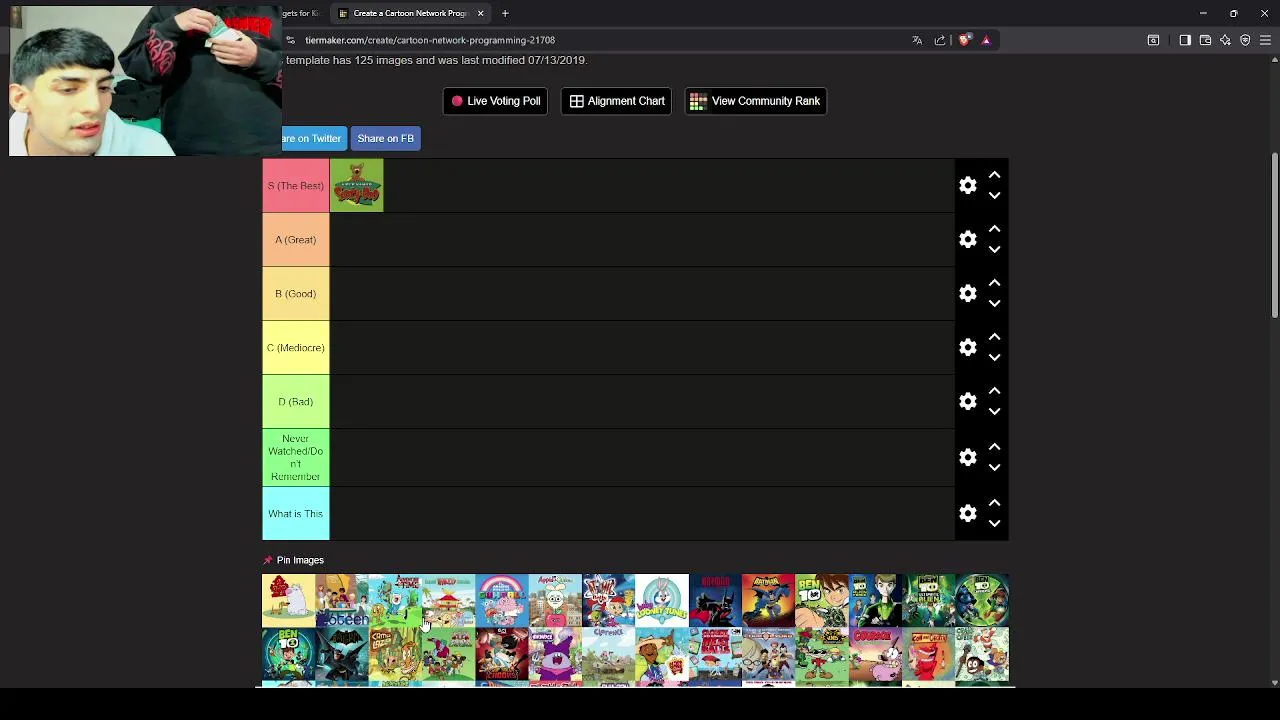Image resolution: width=1280 pixels, height=720 pixels.
Task: Open settings gear for D (Bad) tier
Action: [967, 402]
